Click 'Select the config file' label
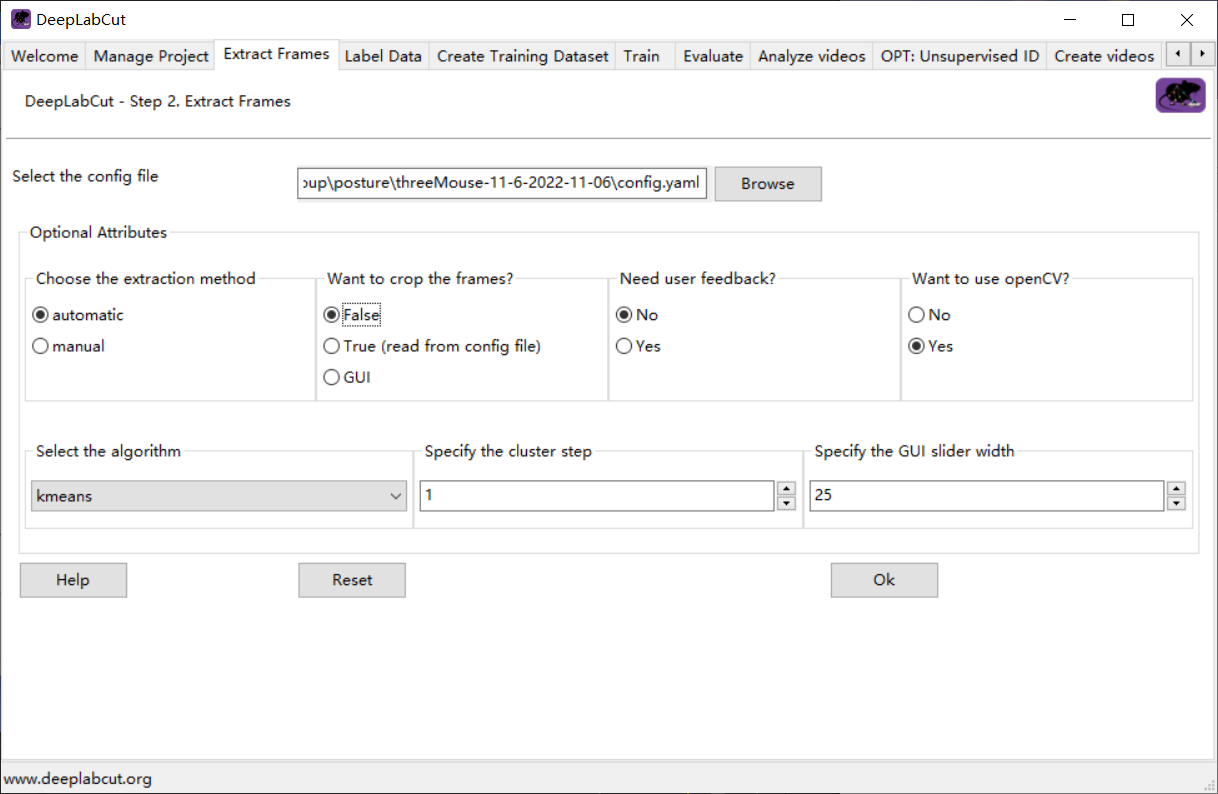 (85, 176)
